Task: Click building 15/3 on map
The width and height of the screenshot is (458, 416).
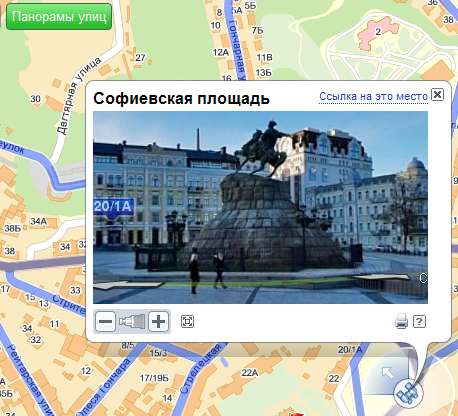Action: pos(158,353)
